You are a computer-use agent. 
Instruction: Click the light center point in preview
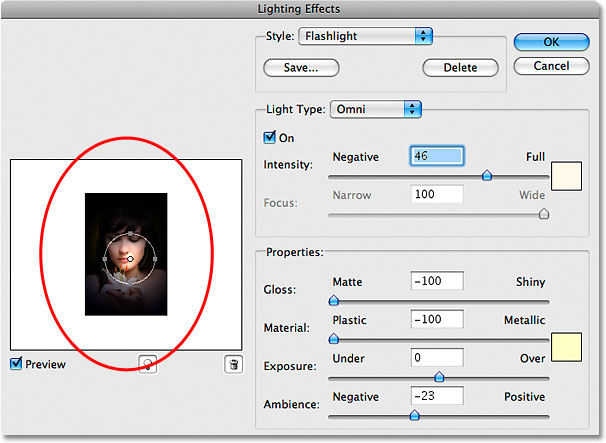[x=130, y=259]
